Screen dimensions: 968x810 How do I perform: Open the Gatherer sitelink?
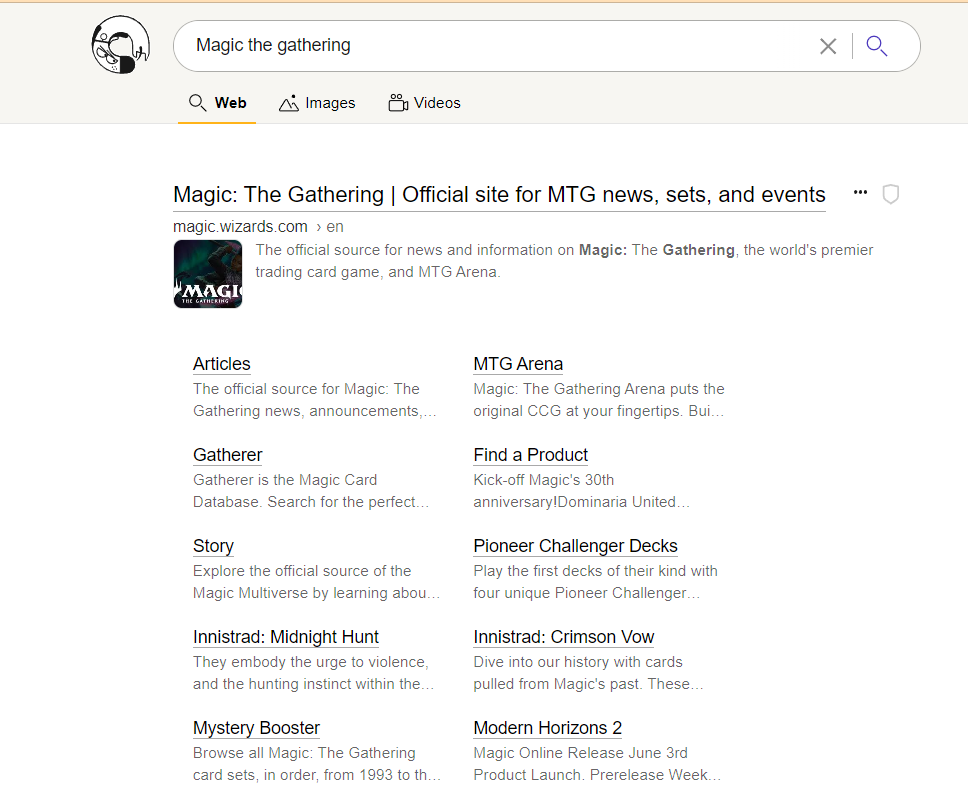point(228,455)
